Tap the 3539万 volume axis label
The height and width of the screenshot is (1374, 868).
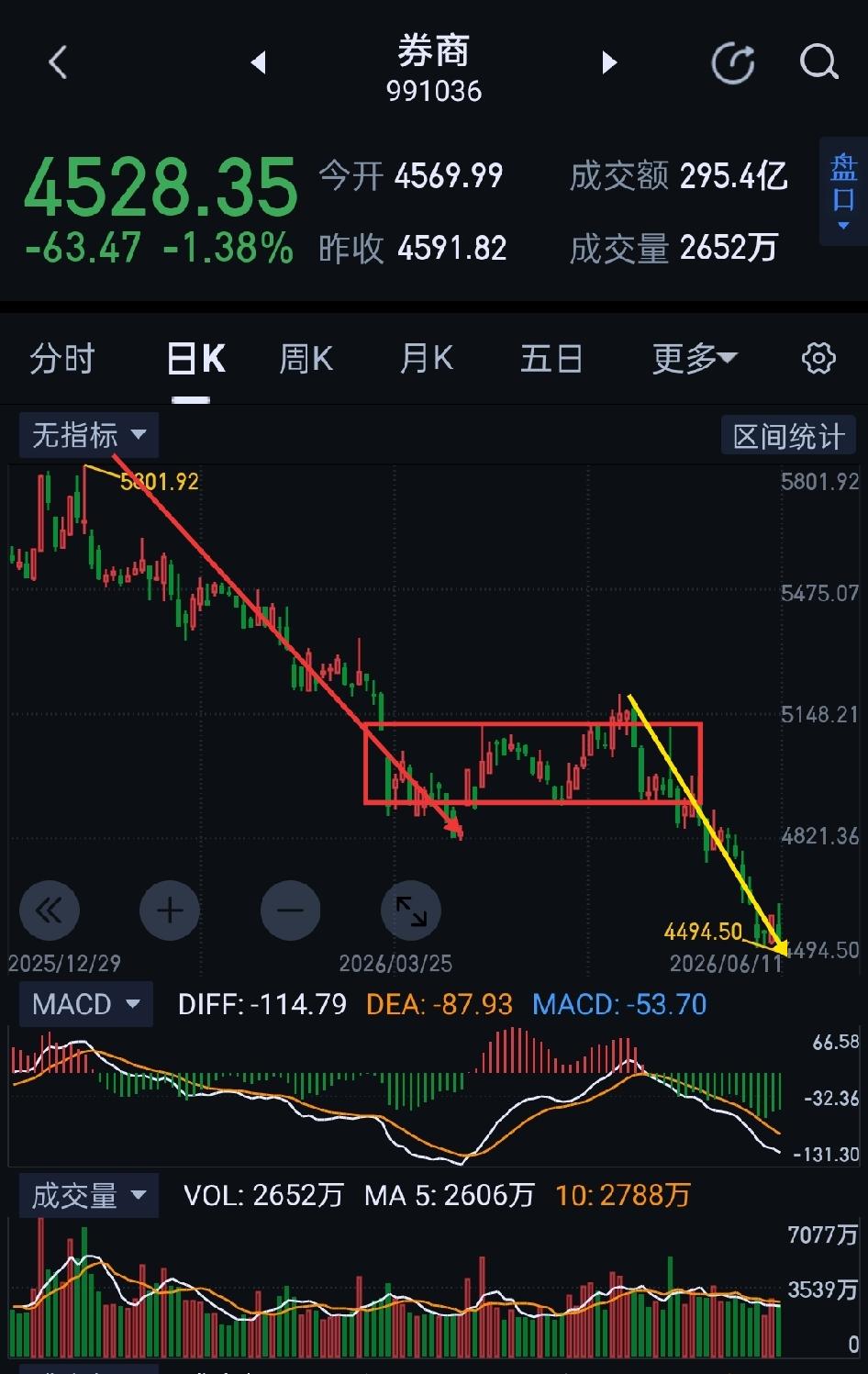823,1290
